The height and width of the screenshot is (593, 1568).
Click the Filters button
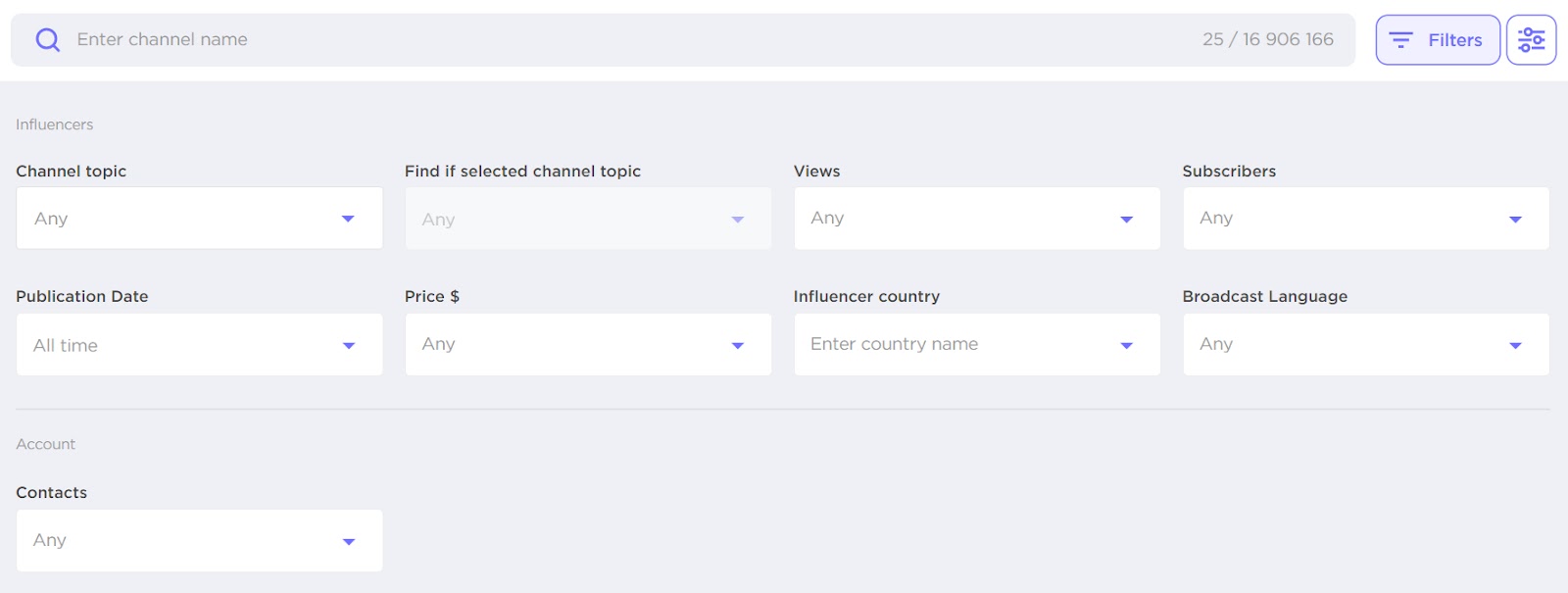pyautogui.click(x=1438, y=40)
